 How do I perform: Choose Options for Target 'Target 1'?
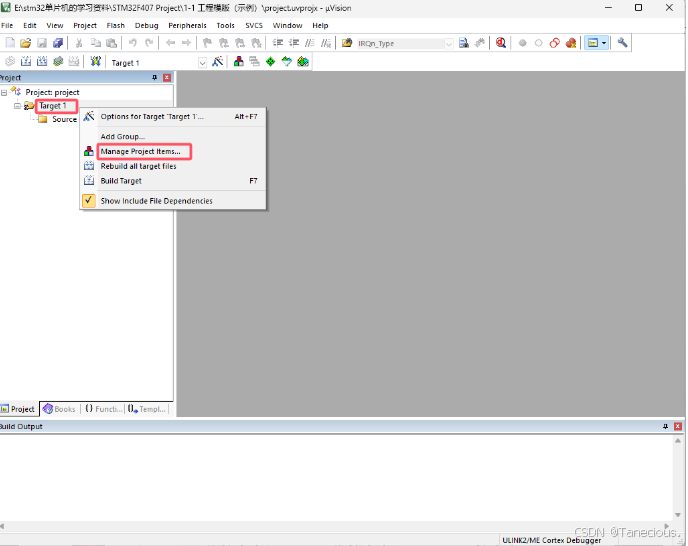click(173, 116)
